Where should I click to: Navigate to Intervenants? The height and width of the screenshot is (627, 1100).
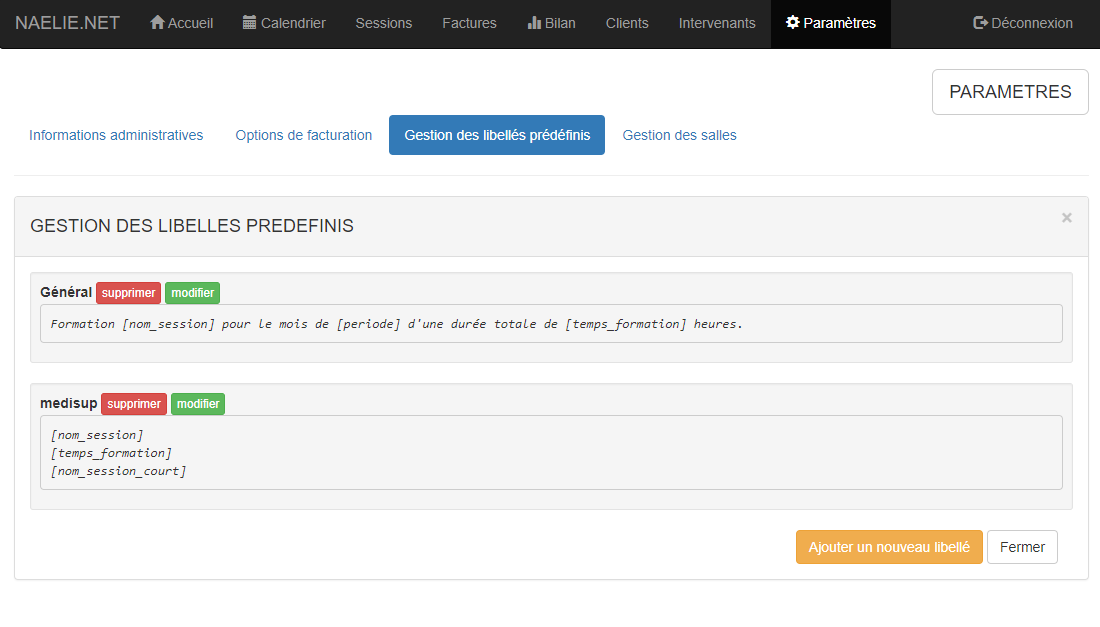[x=717, y=23]
